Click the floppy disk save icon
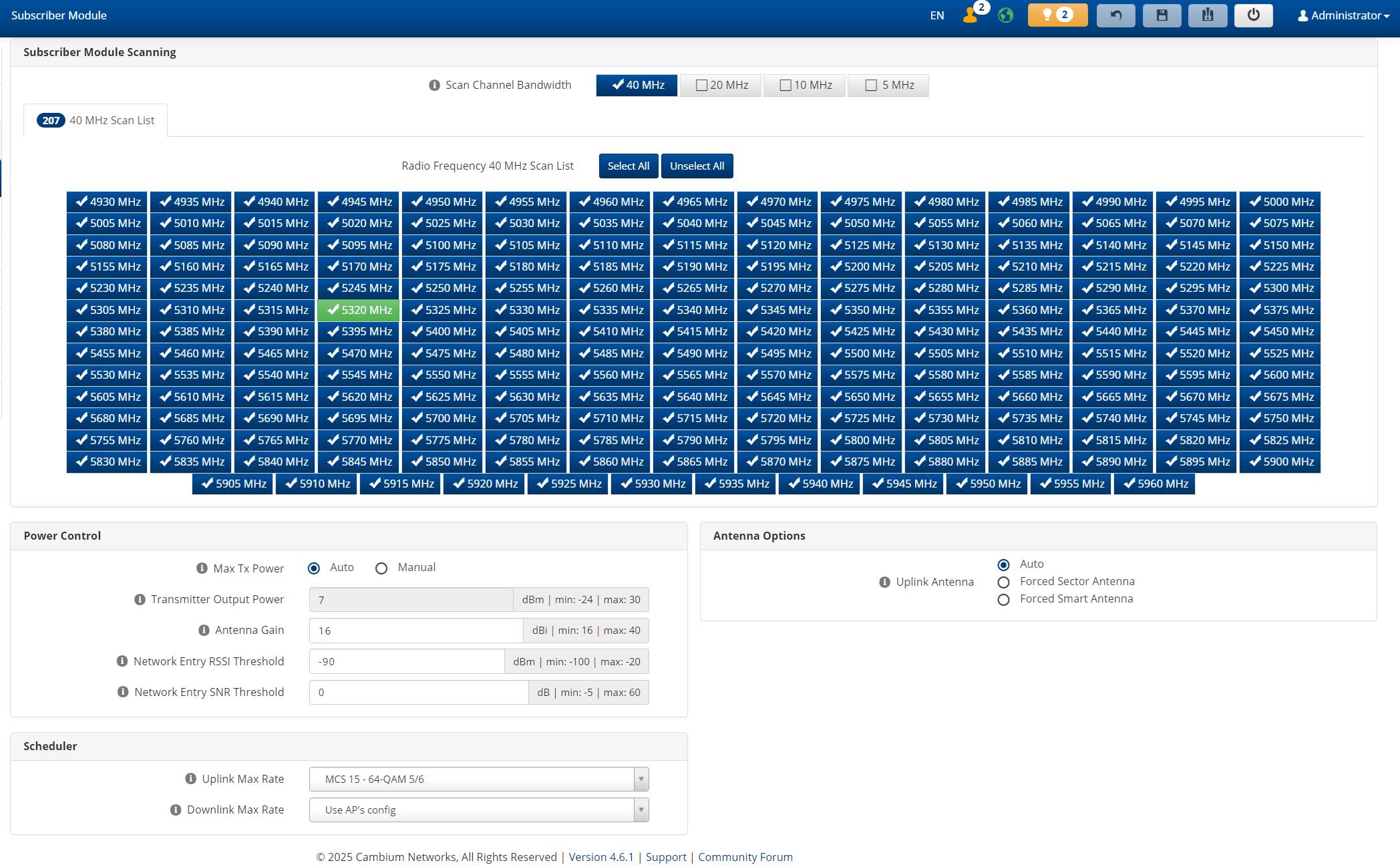Screen dimensions: 1400x867 1162,15
